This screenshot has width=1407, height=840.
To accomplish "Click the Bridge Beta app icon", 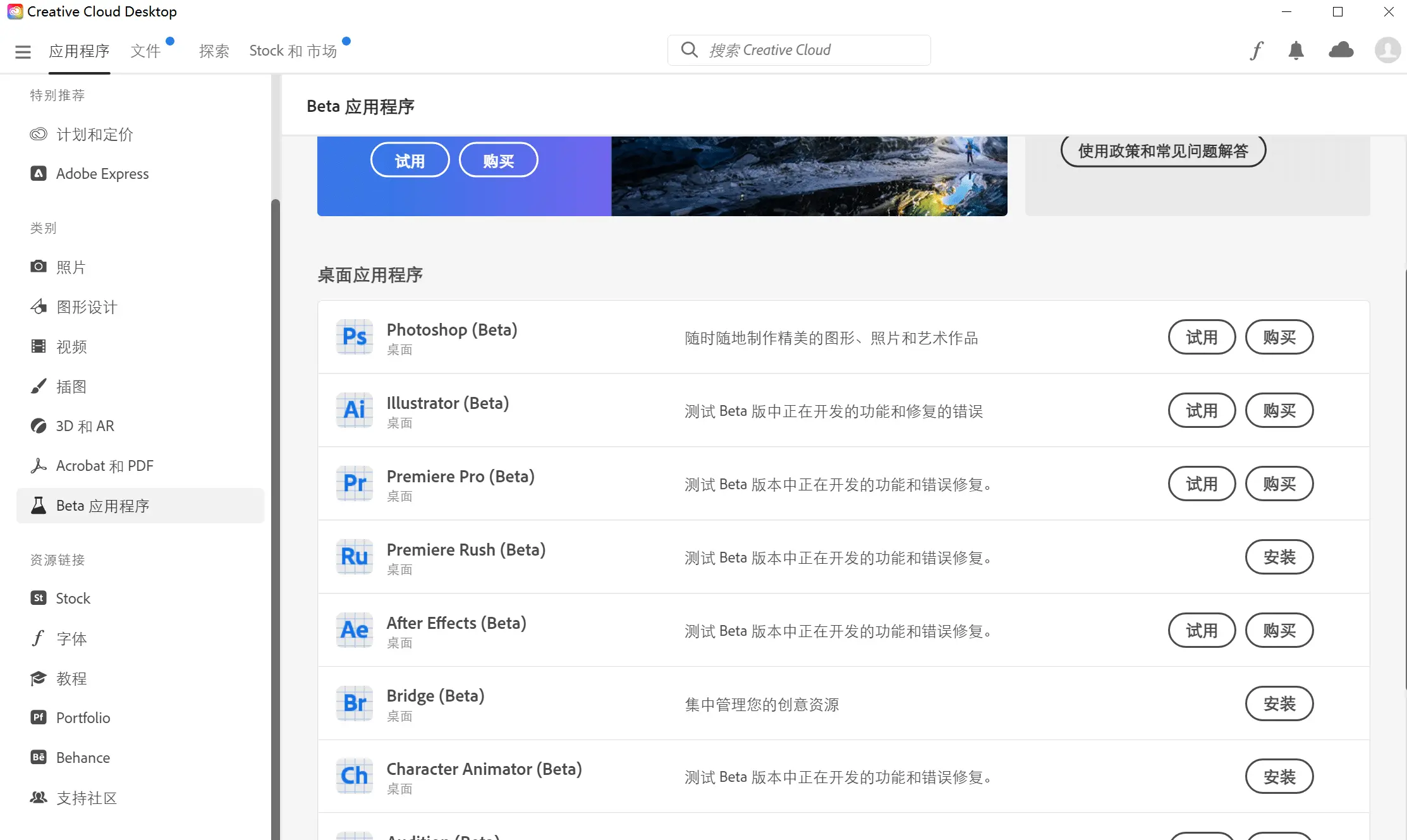I will [353, 702].
